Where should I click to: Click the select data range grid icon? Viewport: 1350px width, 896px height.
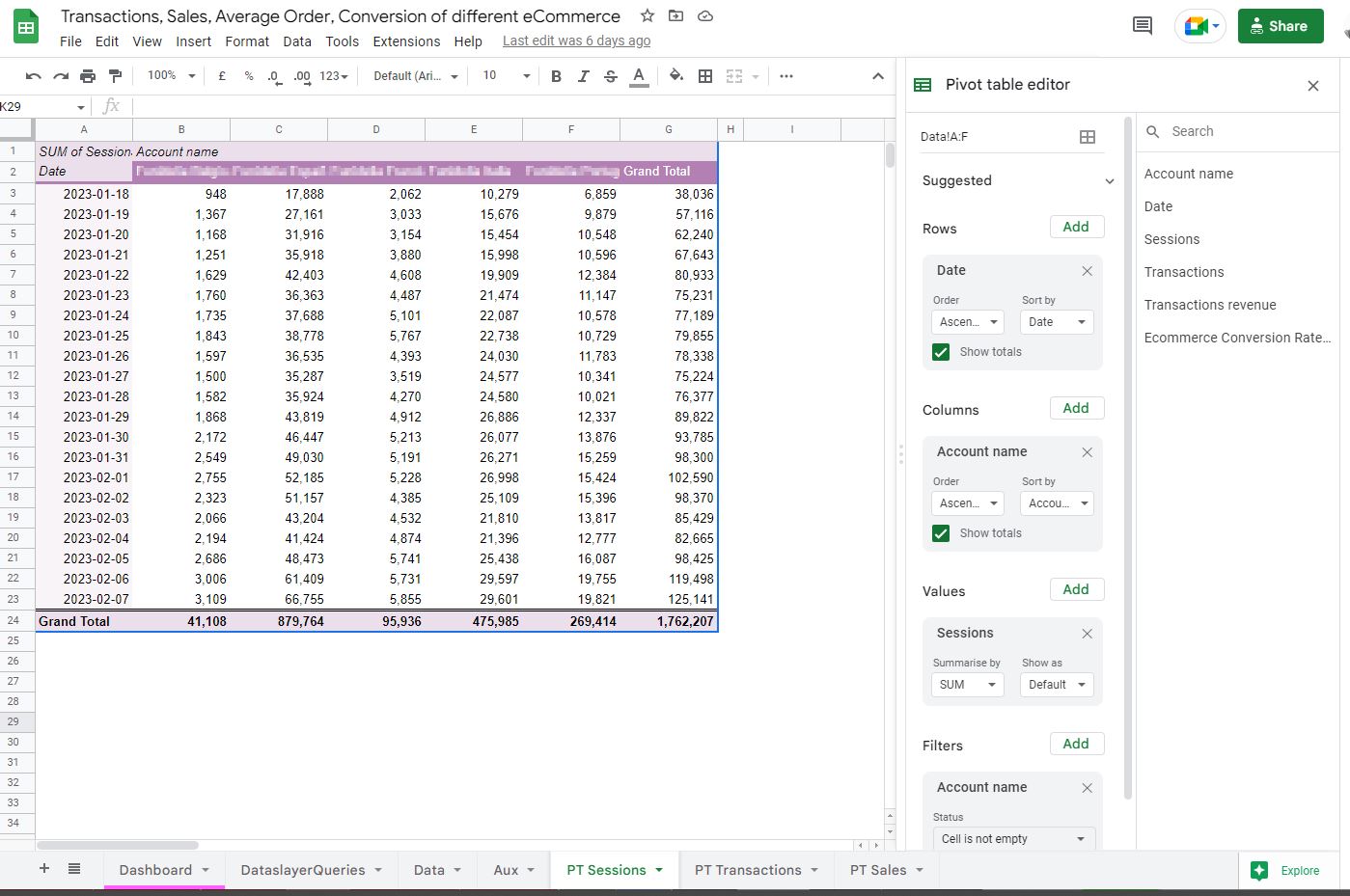tap(1087, 137)
